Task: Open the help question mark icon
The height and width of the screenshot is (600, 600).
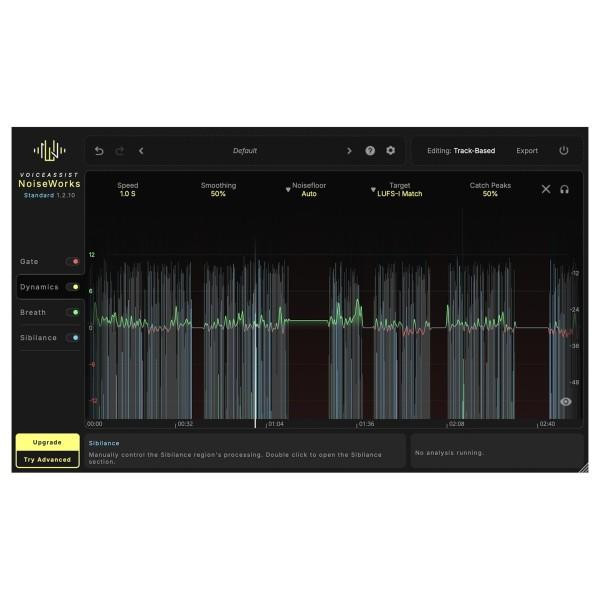Action: (x=370, y=150)
